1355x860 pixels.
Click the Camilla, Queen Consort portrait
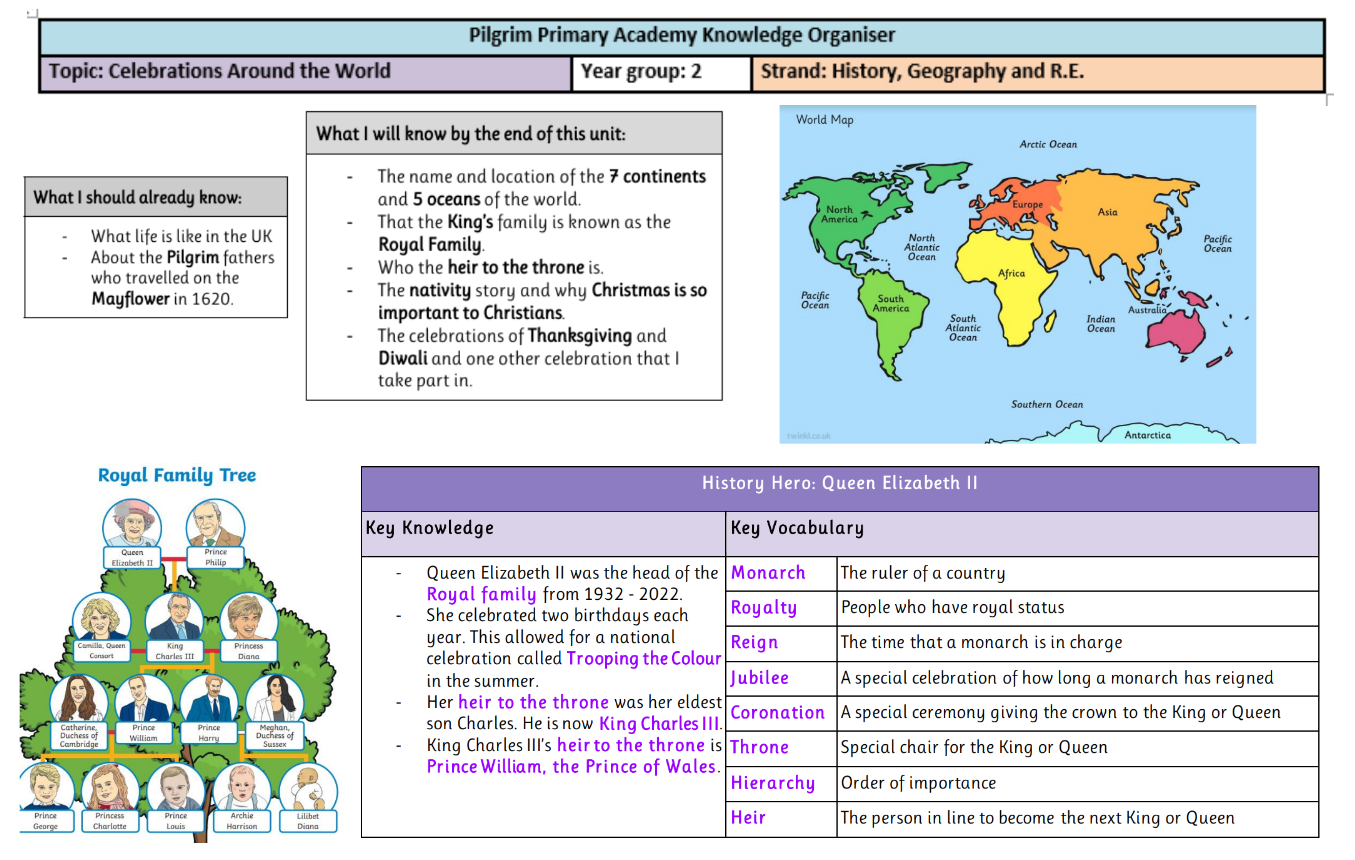click(x=101, y=617)
